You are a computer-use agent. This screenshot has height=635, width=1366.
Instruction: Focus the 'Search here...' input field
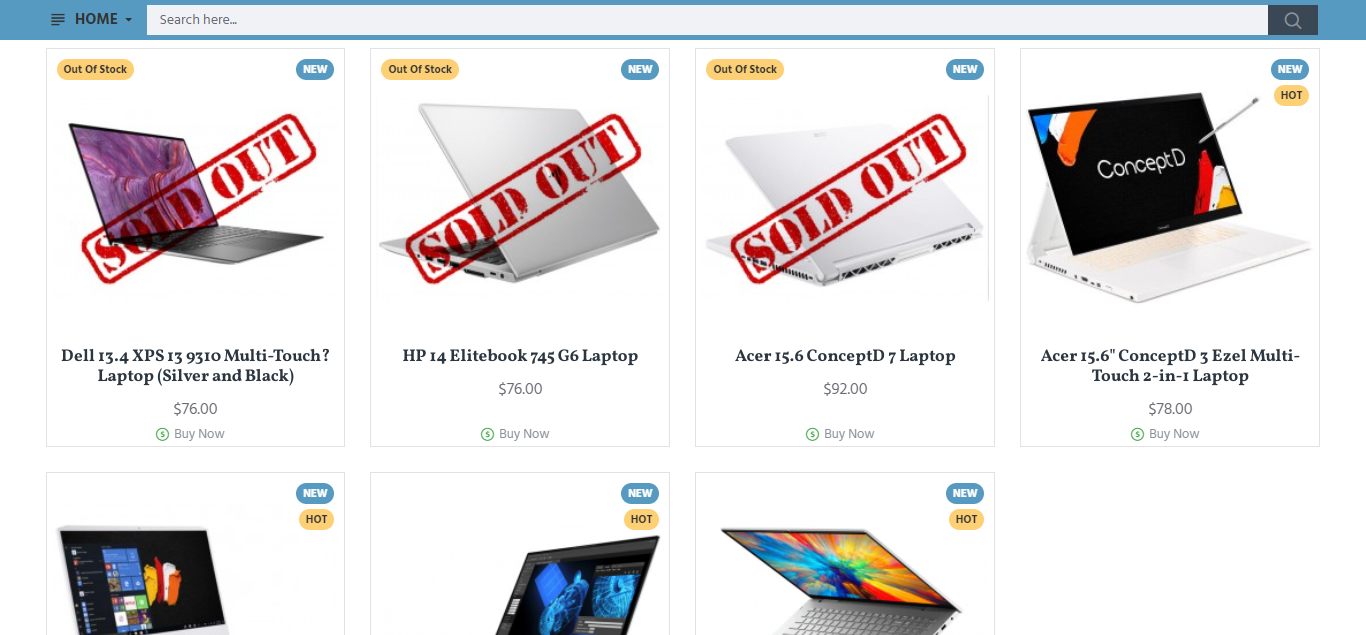[707, 20]
